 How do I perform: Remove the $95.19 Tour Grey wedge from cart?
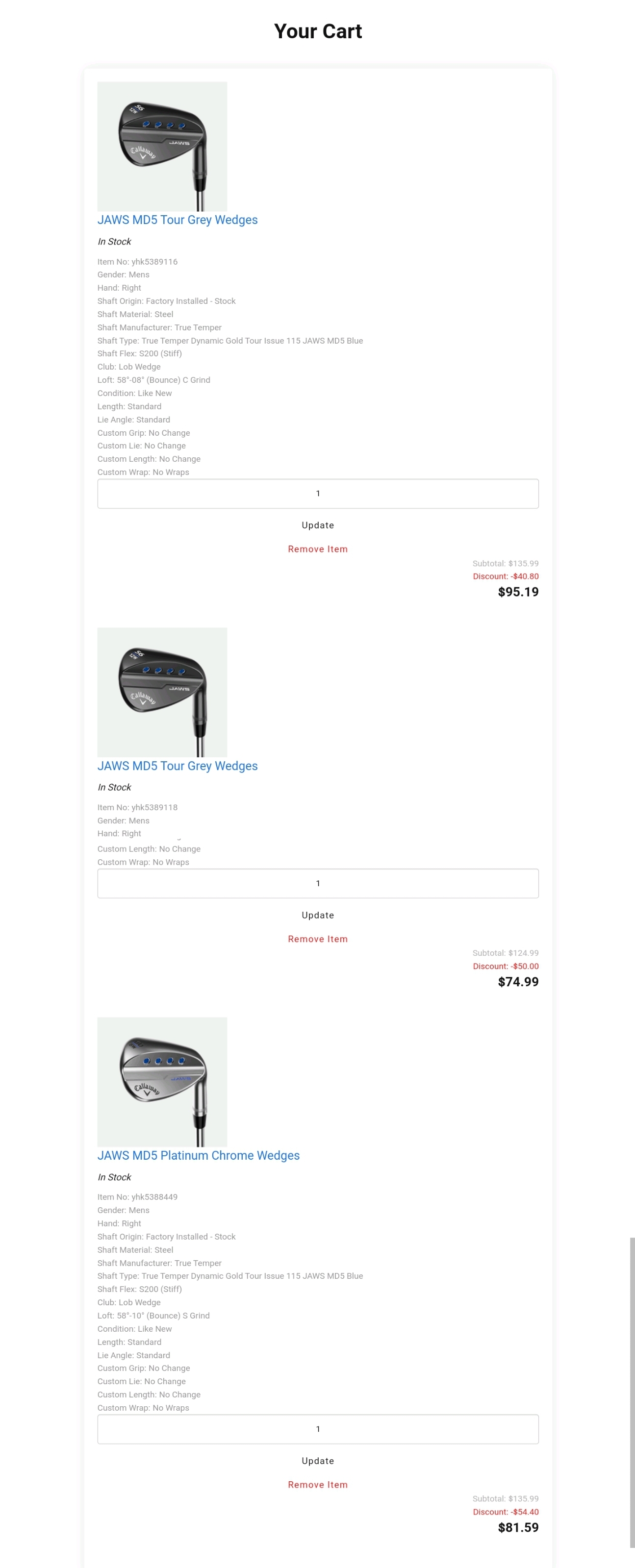[x=318, y=549]
